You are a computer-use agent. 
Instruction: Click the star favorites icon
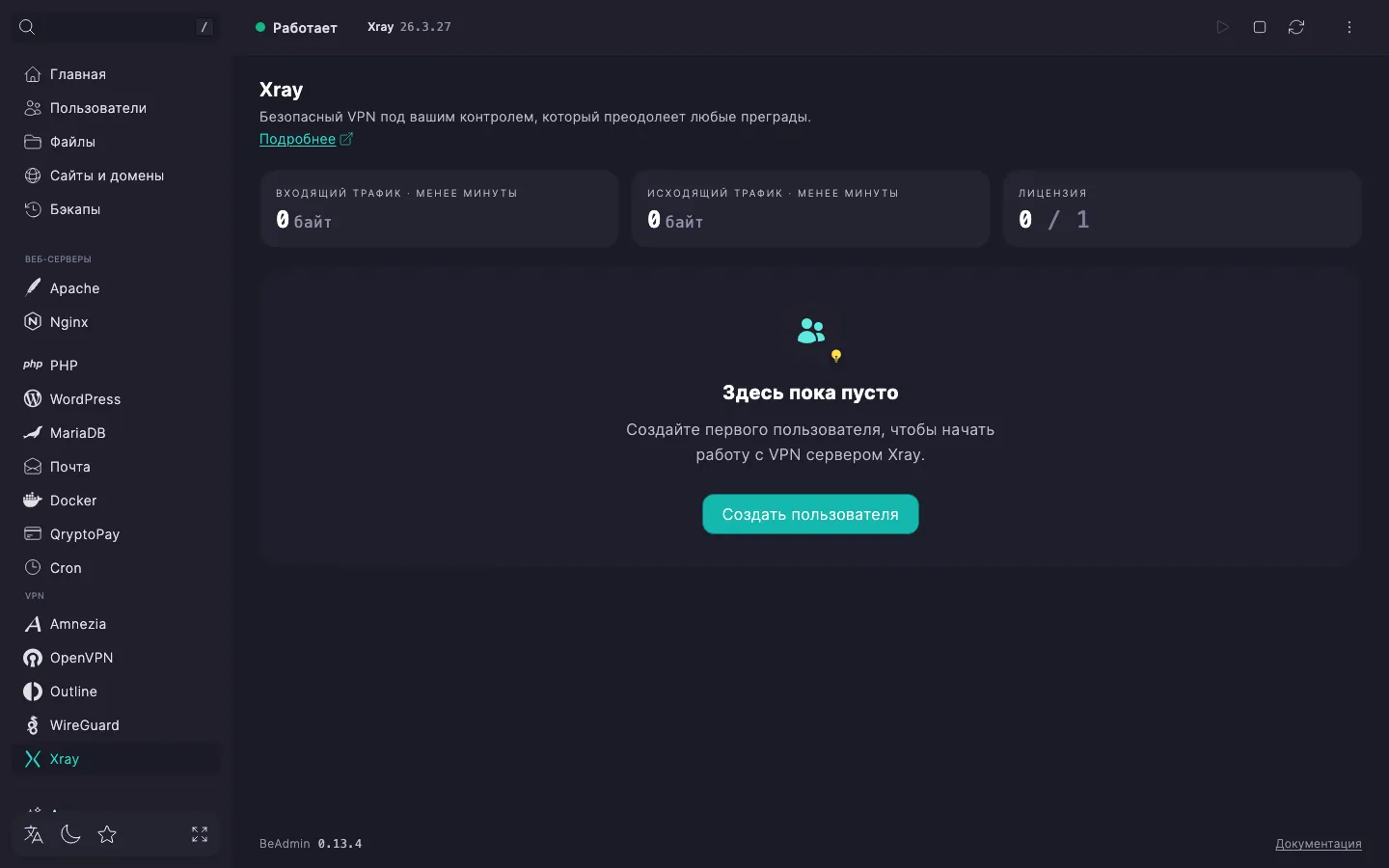pyautogui.click(x=107, y=834)
